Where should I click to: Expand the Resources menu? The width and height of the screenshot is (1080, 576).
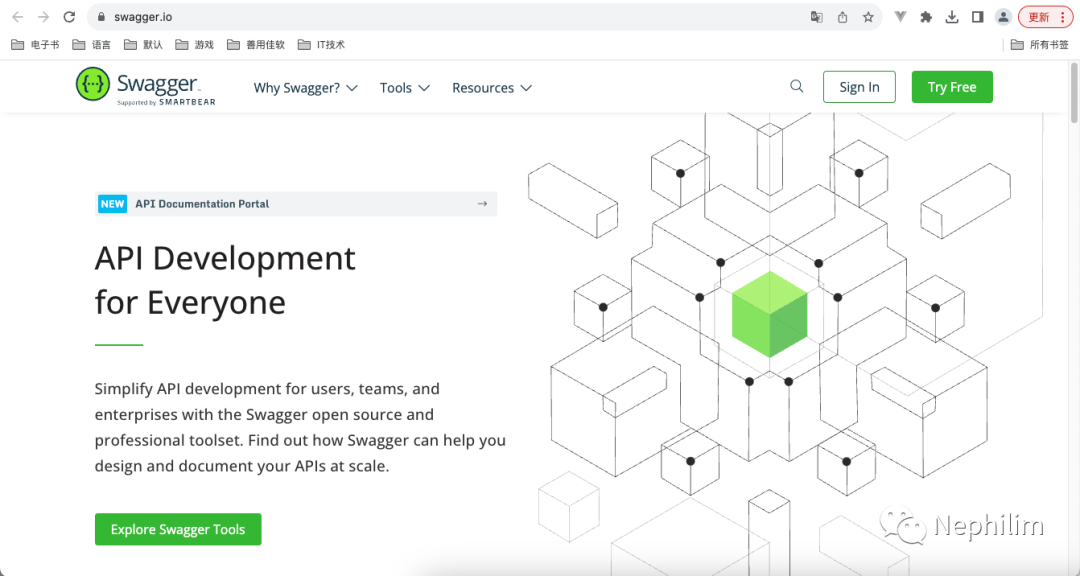pyautogui.click(x=492, y=88)
